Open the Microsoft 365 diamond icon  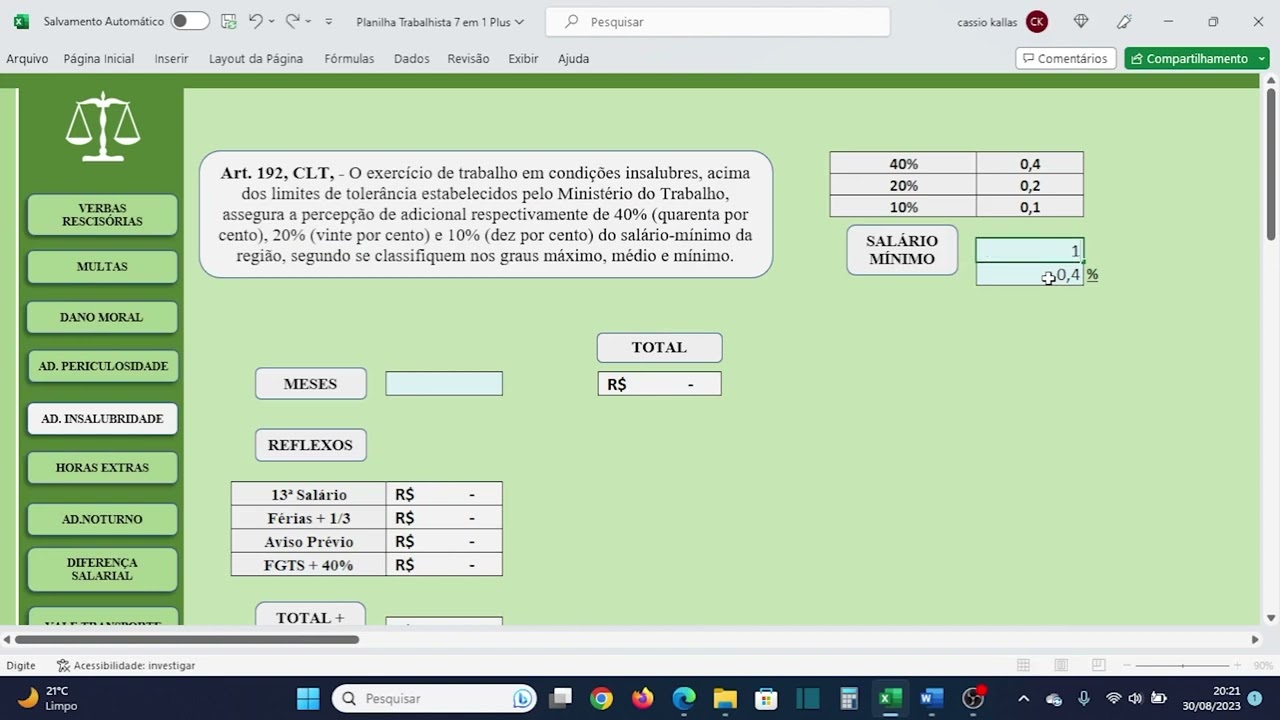[x=1081, y=21]
